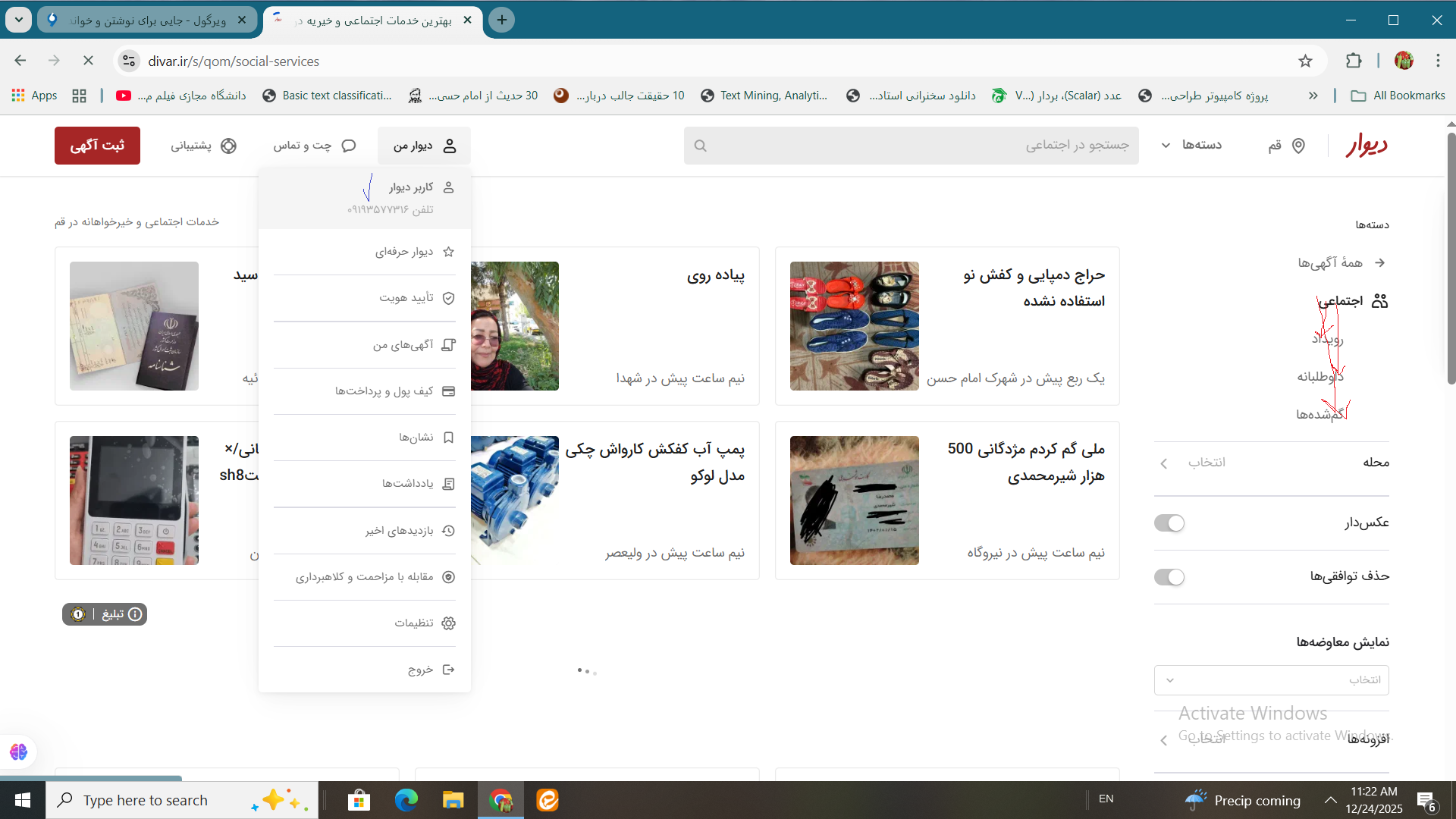This screenshot has height=819, width=1456.
Task: Click the gear icon for تنظیمات
Action: (448, 623)
